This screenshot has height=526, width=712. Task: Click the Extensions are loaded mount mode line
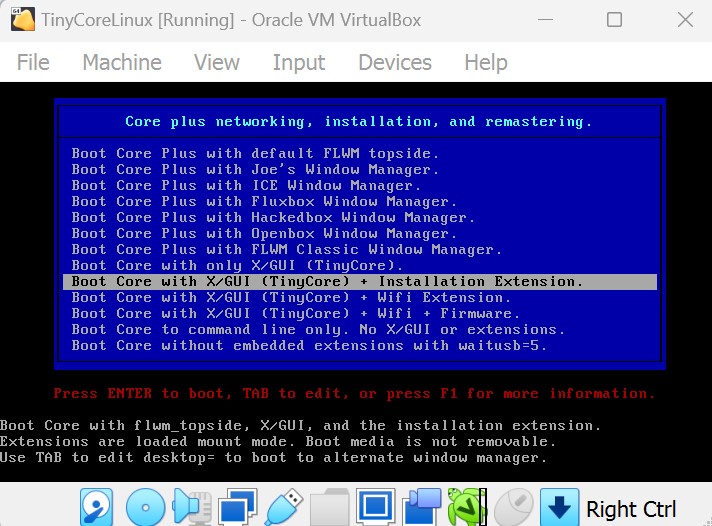coord(277,442)
